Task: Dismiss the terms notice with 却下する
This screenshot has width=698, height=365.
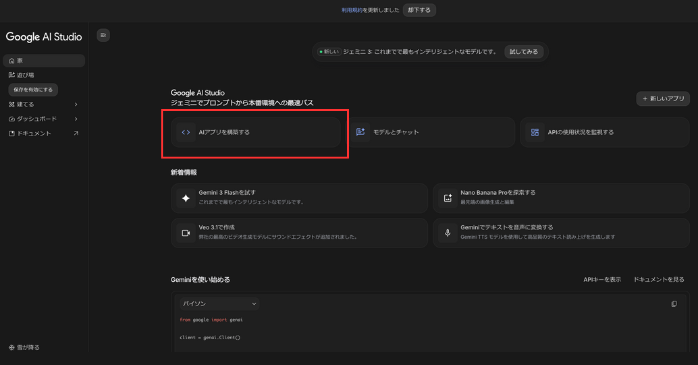Action: pos(419,10)
